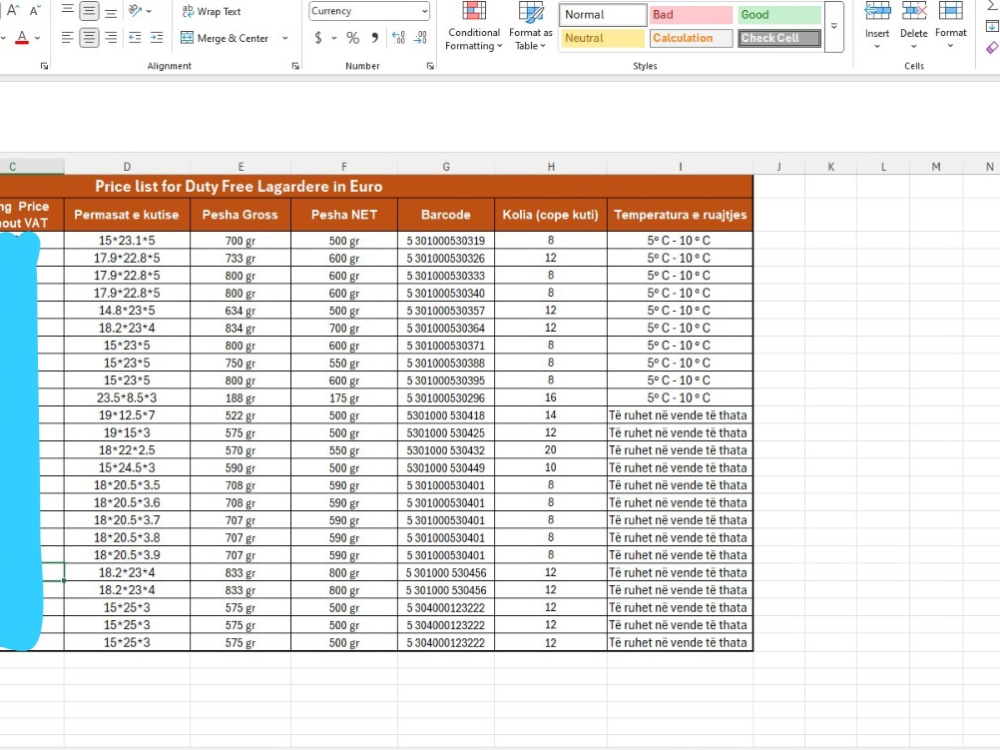1000x750 pixels.
Task: Select barcode cell 5301000 530418
Action: click(x=446, y=415)
